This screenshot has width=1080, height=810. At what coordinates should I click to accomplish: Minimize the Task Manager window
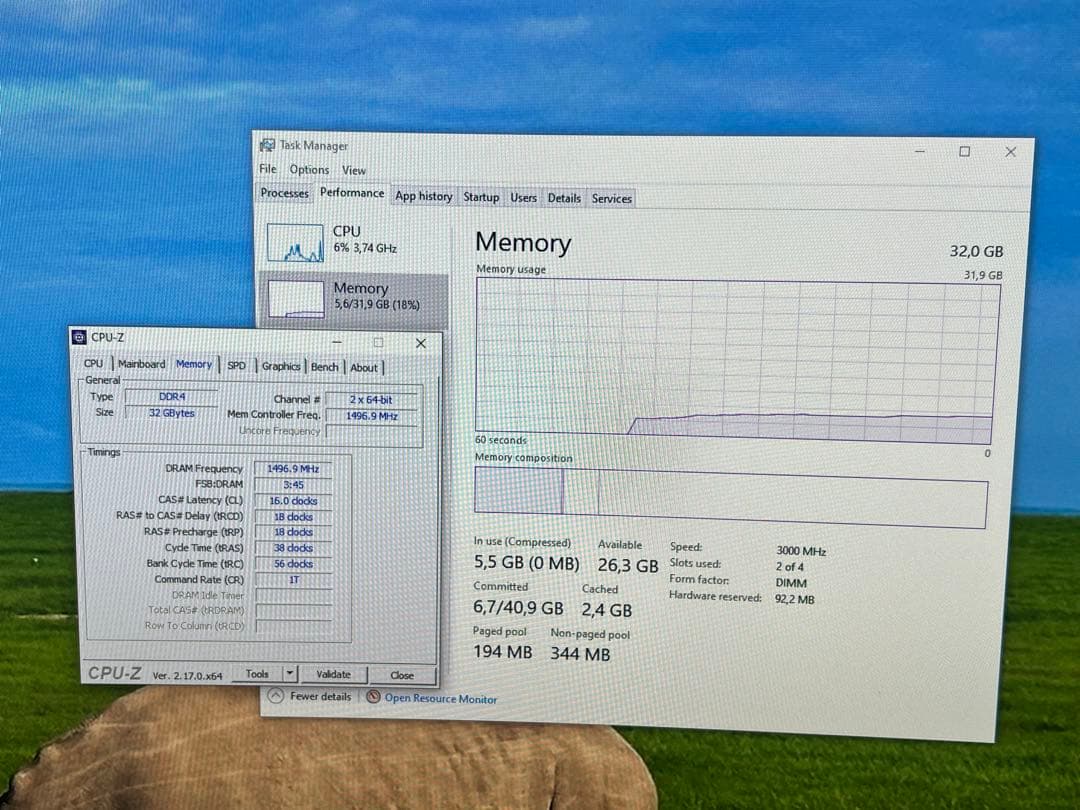click(919, 151)
